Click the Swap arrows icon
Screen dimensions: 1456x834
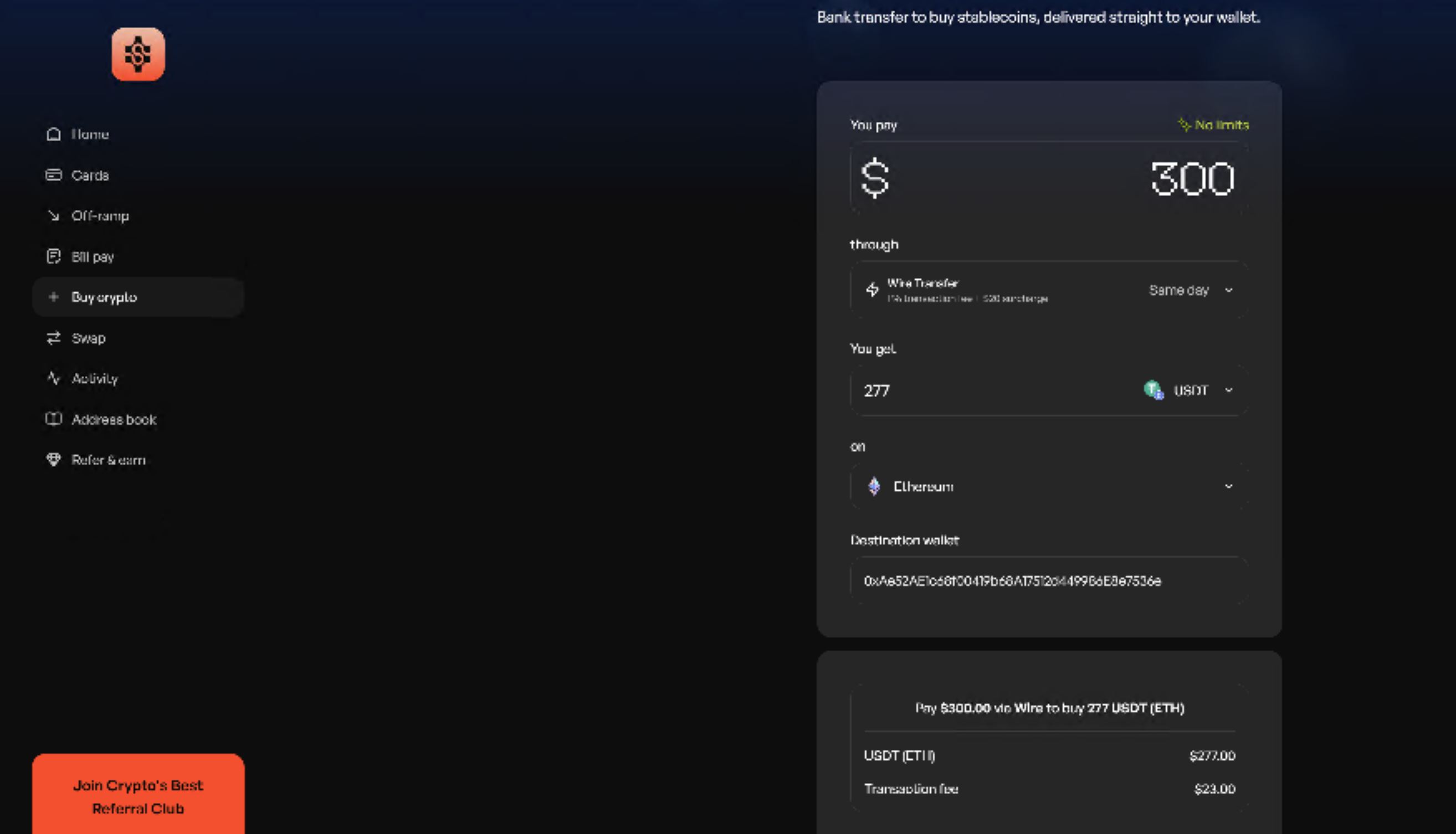pos(53,338)
